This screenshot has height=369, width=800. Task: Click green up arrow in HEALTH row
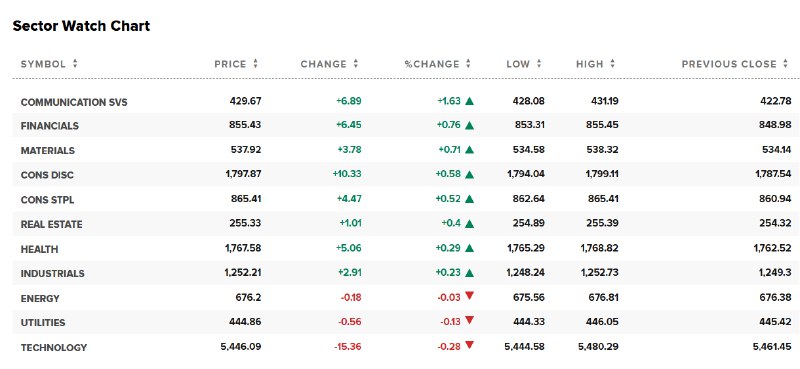click(469, 249)
